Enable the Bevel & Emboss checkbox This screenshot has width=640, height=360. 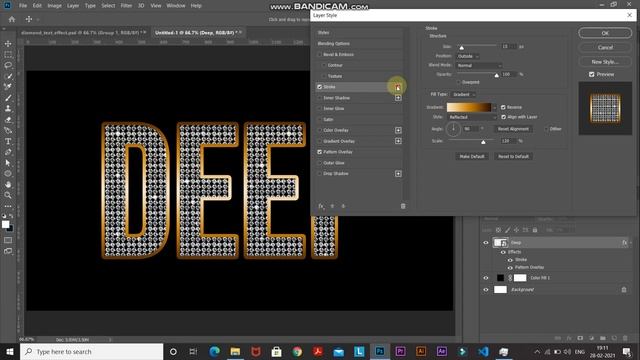click(320, 54)
